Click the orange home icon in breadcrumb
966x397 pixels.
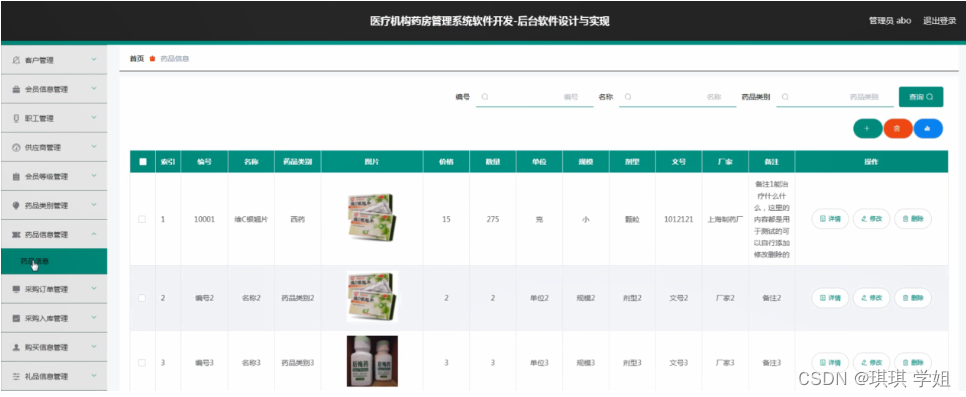pyautogui.click(x=152, y=59)
